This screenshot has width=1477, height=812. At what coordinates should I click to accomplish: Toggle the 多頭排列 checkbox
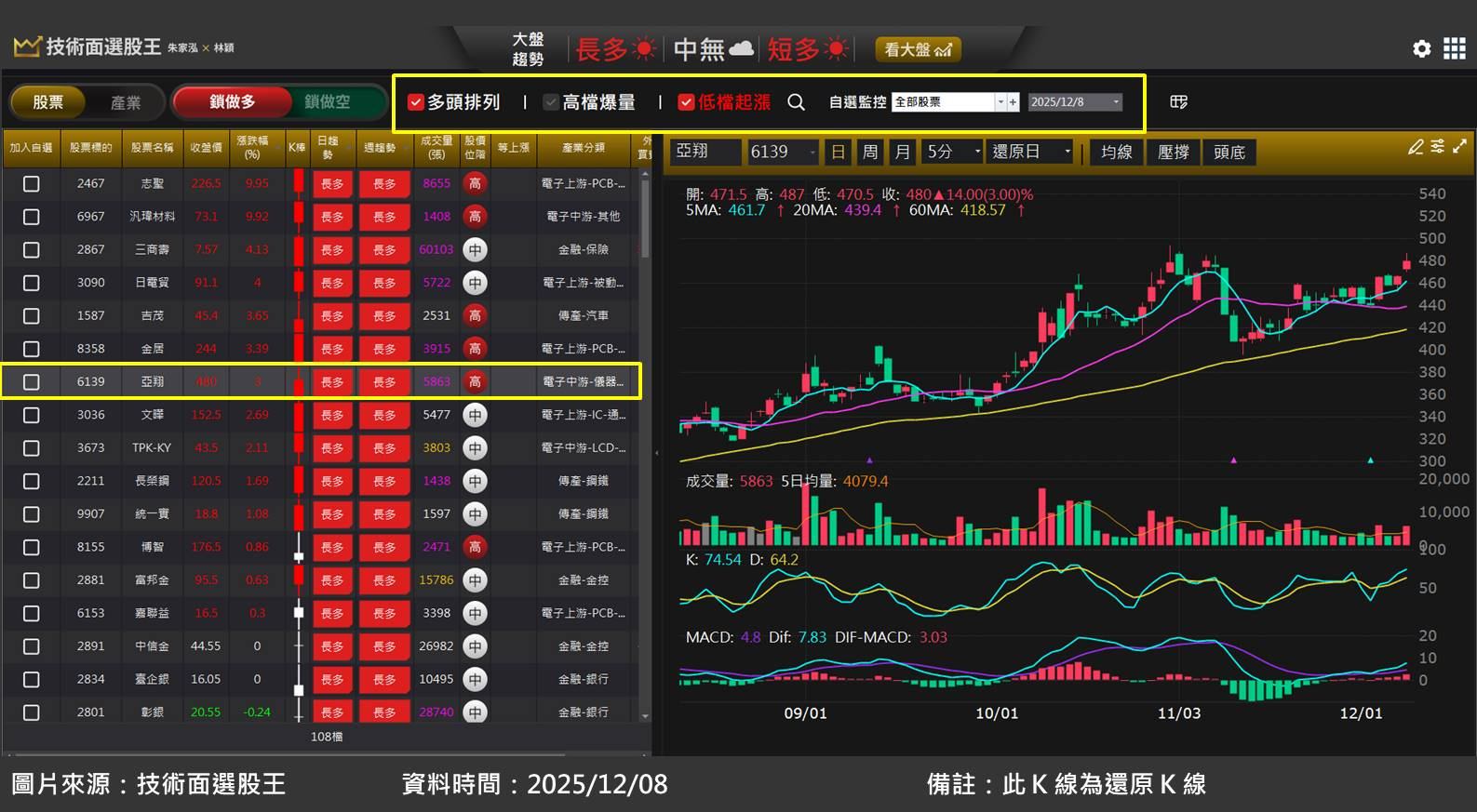tap(416, 102)
